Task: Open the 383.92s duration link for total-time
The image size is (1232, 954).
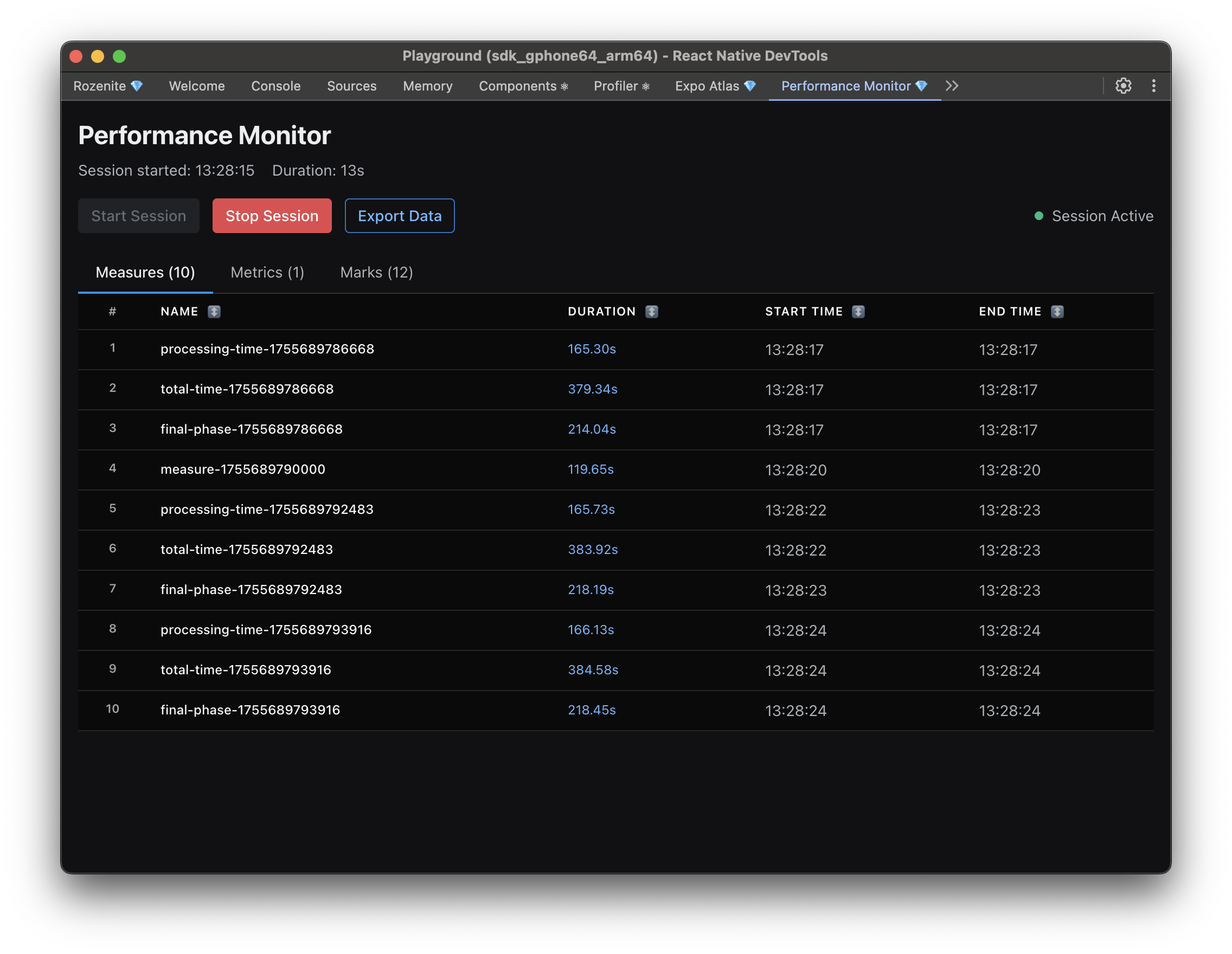Action: 592,550
